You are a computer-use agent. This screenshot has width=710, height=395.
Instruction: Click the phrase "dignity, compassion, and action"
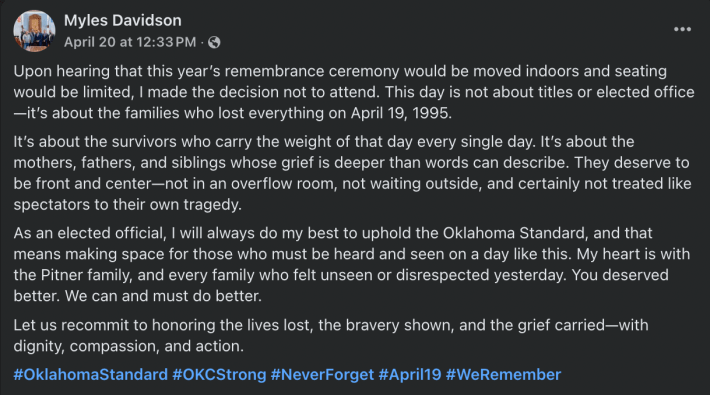click(129, 346)
